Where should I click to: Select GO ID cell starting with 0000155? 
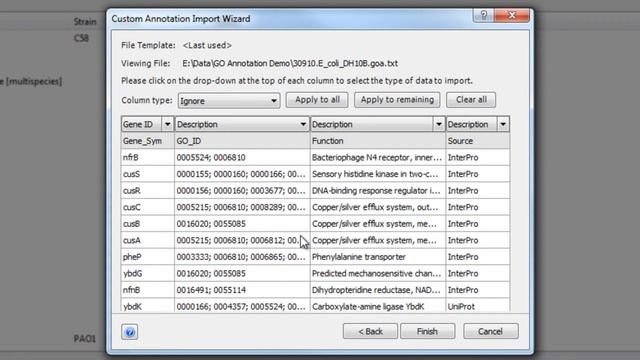click(242, 174)
